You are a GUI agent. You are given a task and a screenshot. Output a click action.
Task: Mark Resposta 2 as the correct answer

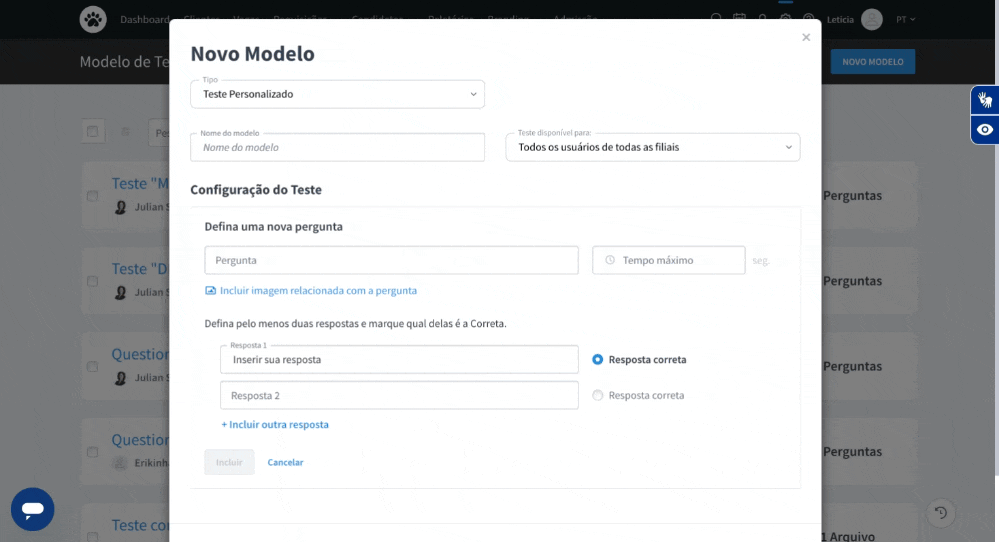pos(598,395)
